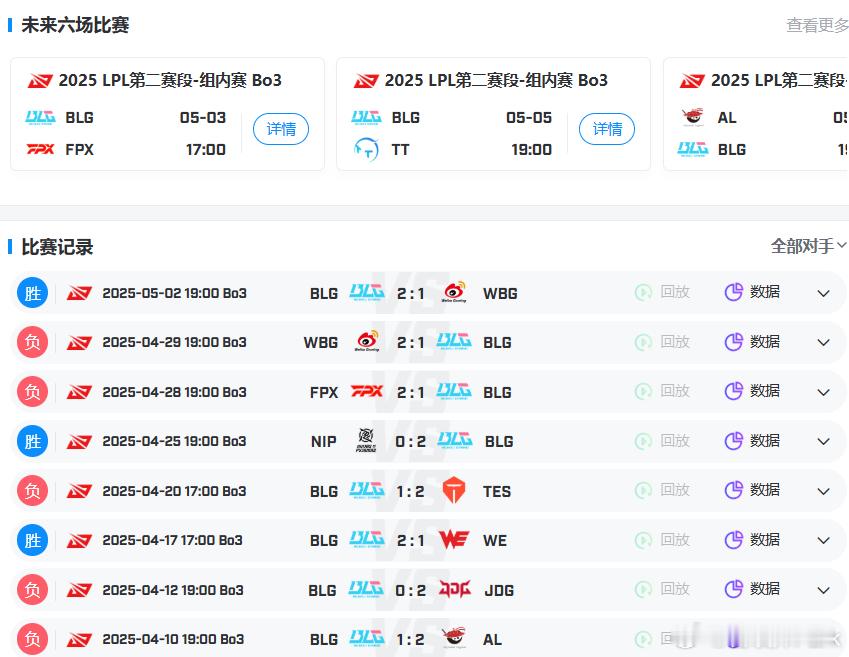
Task: Click FPX logo in 2025-04-28 record row
Action: [x=367, y=391]
